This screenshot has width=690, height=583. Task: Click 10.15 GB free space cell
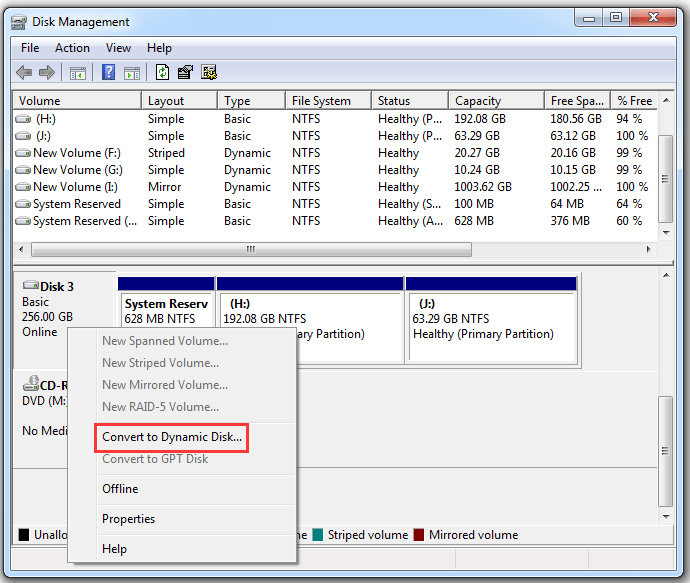(x=573, y=170)
